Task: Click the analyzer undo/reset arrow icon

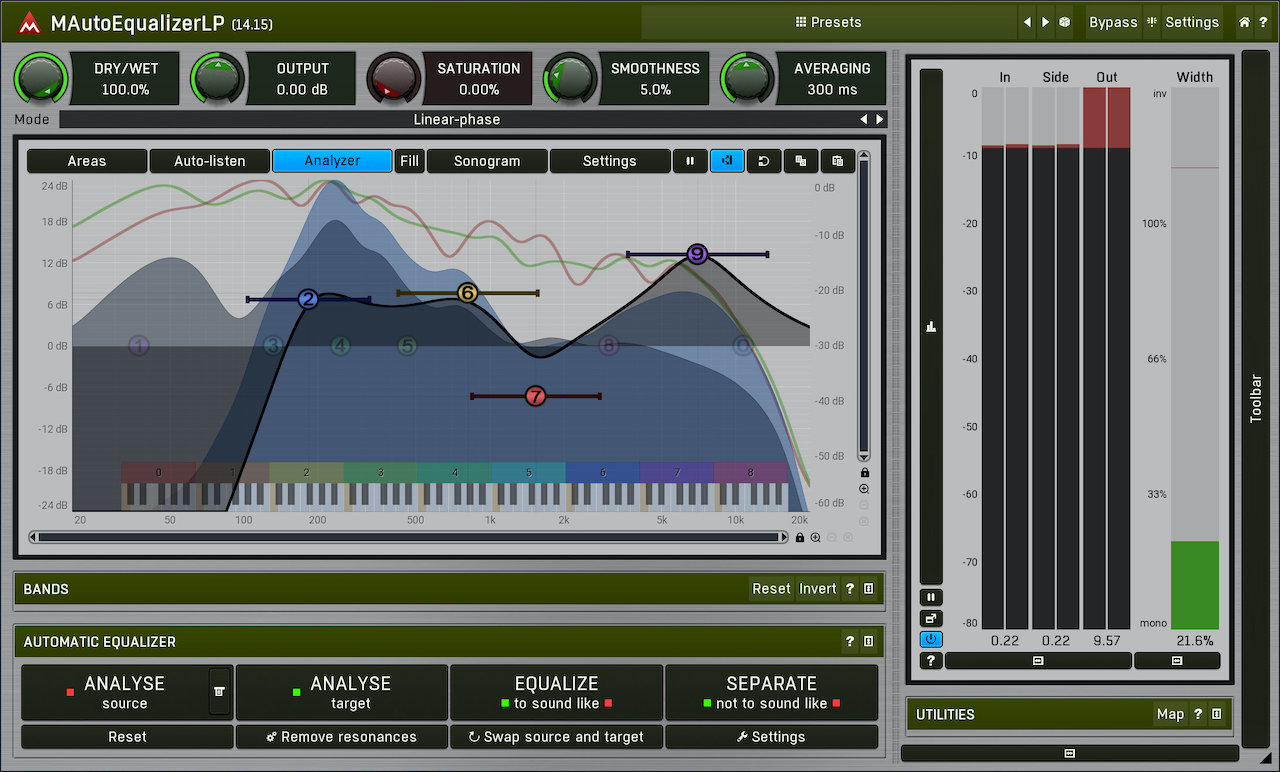Action: pyautogui.click(x=763, y=161)
